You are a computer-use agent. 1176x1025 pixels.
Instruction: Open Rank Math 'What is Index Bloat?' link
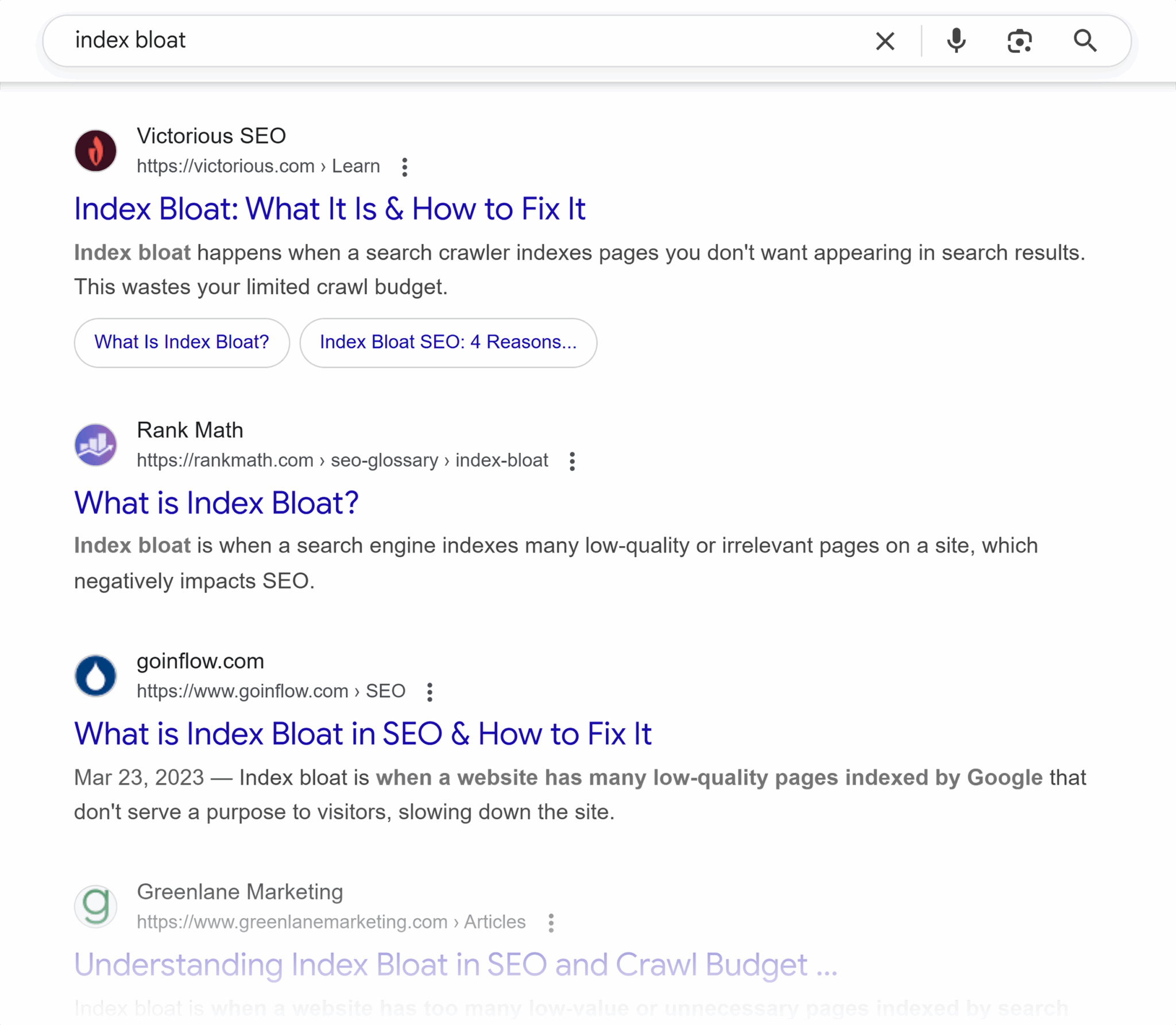pos(216,503)
